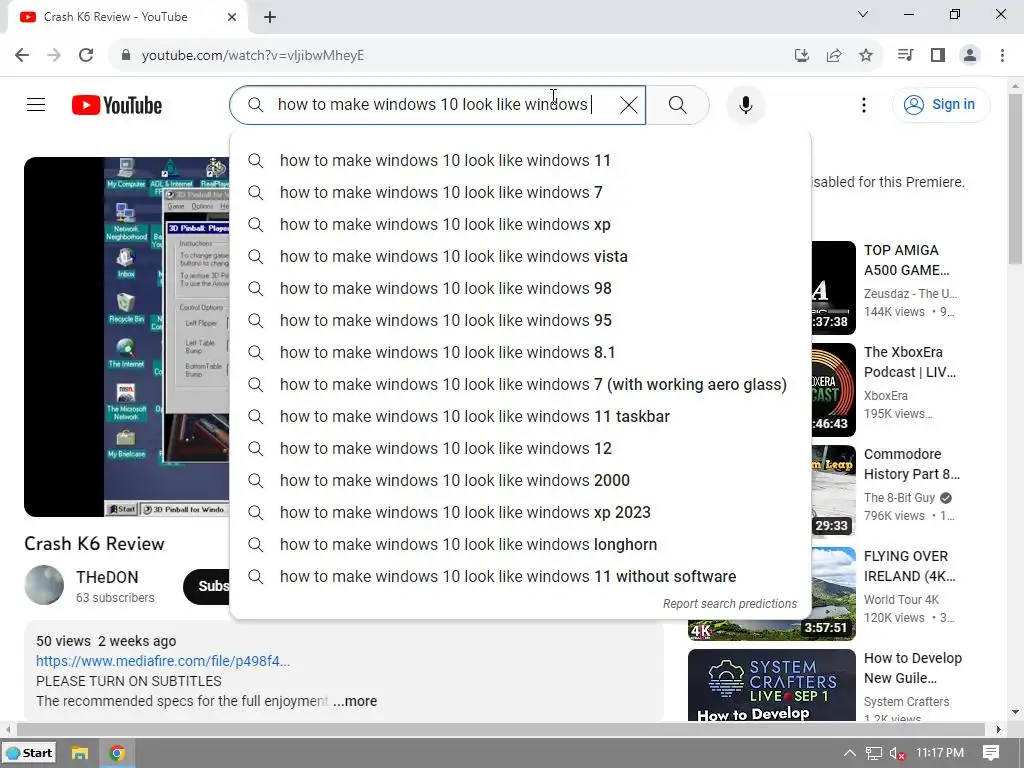Viewport: 1024px width, 768px height.
Task: Open the notification center icon
Action: [991, 753]
